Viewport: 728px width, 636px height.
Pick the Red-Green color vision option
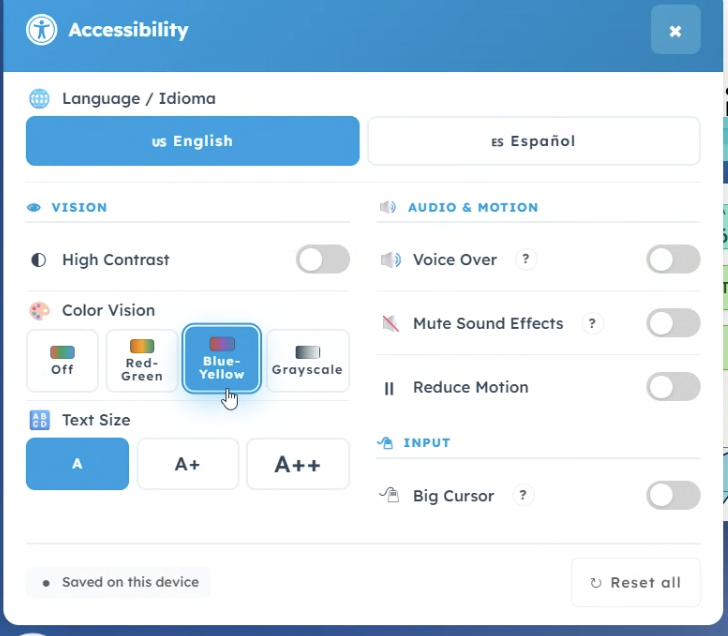coord(142,361)
